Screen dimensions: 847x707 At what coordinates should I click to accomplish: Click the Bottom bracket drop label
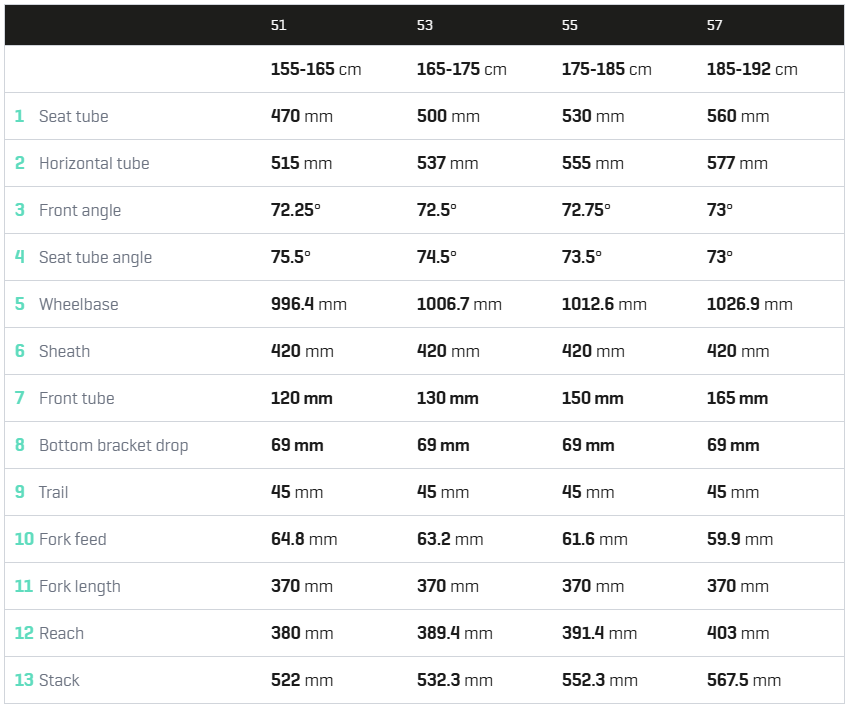click(x=113, y=446)
